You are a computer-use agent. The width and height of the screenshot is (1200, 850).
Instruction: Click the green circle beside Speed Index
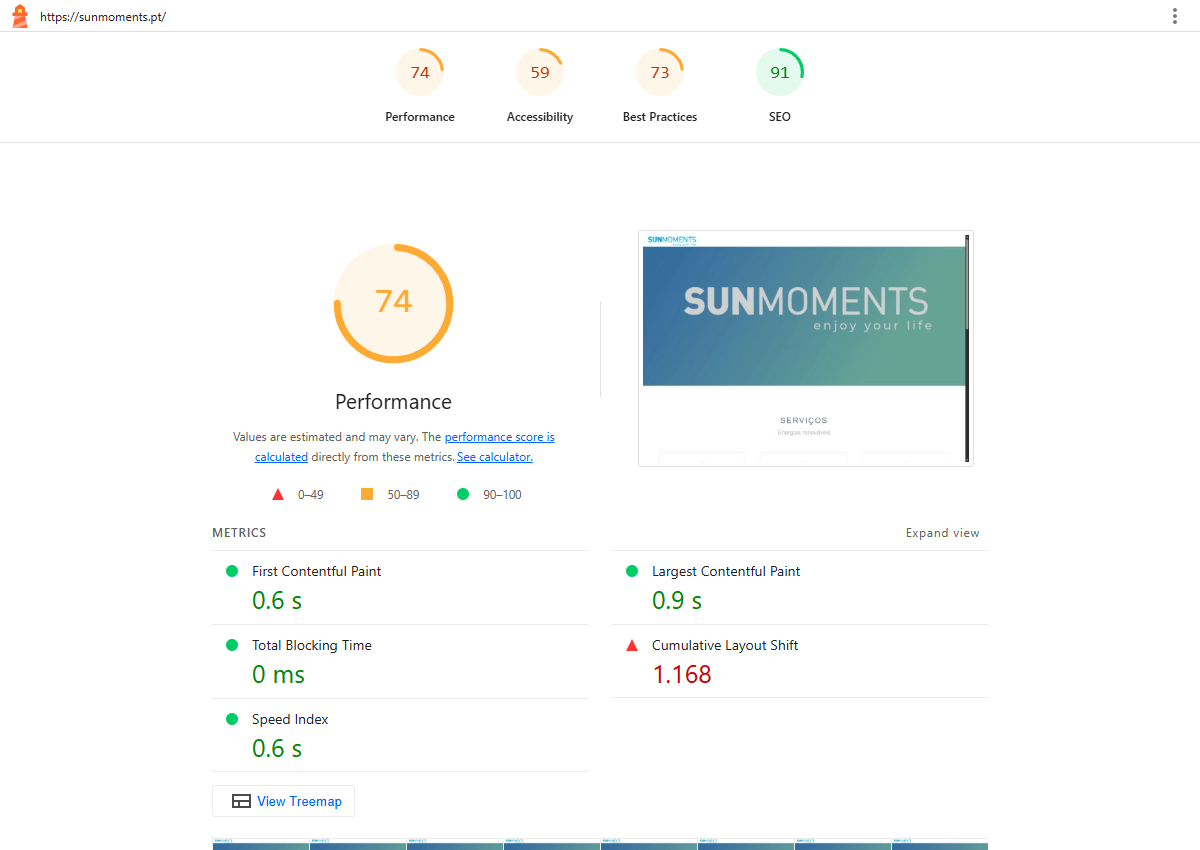pyautogui.click(x=232, y=719)
